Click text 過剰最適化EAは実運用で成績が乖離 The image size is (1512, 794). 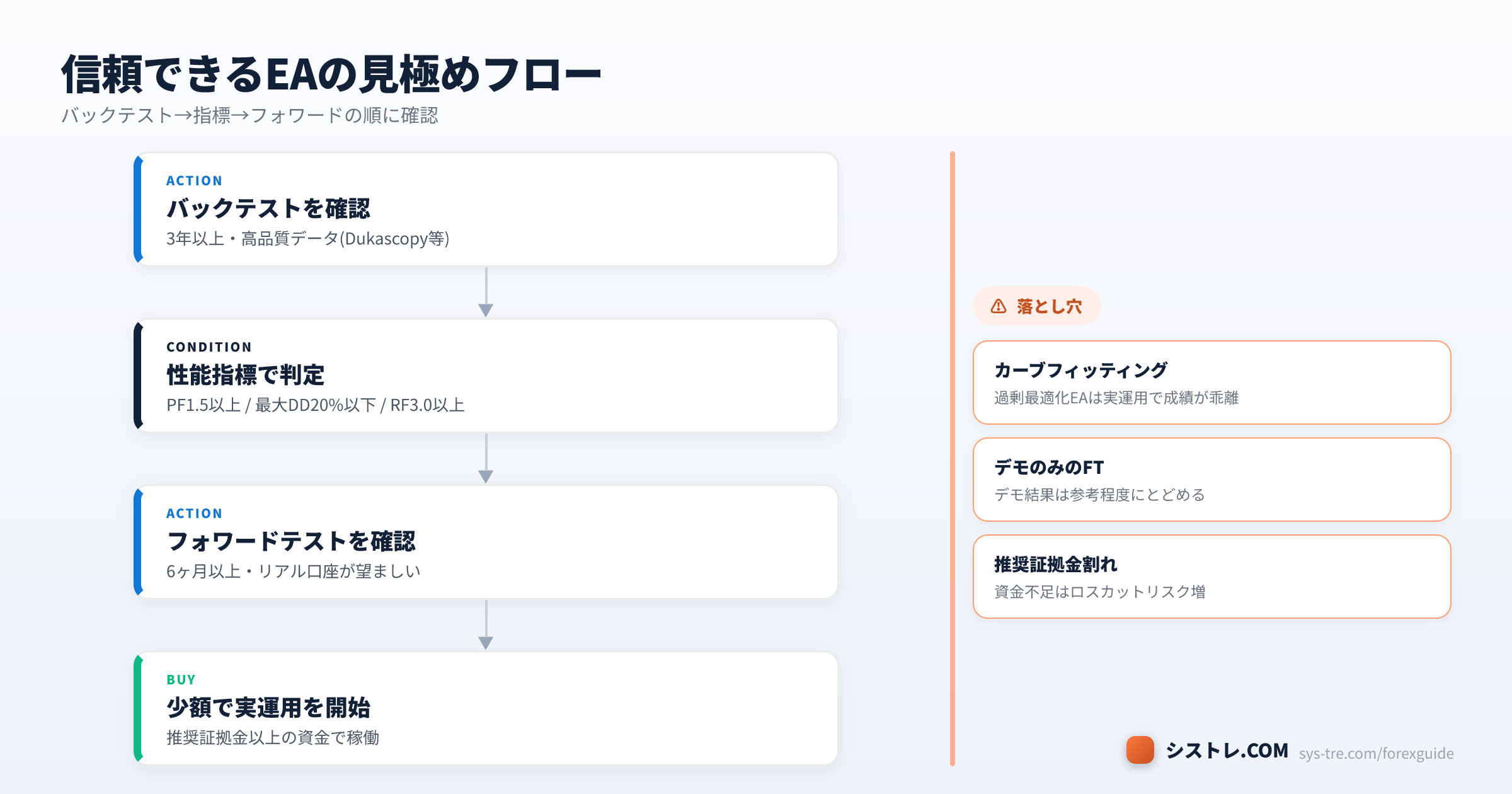pos(1116,398)
